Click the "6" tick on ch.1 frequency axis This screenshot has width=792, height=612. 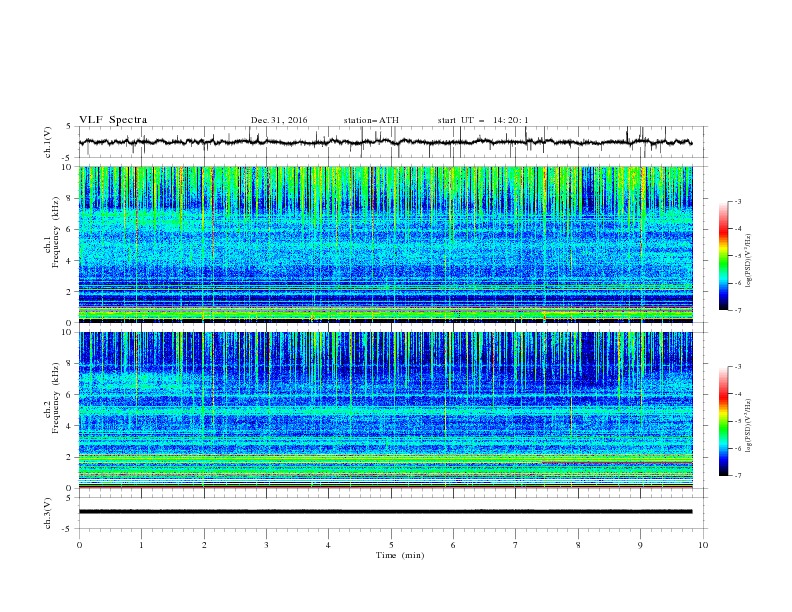coord(70,229)
